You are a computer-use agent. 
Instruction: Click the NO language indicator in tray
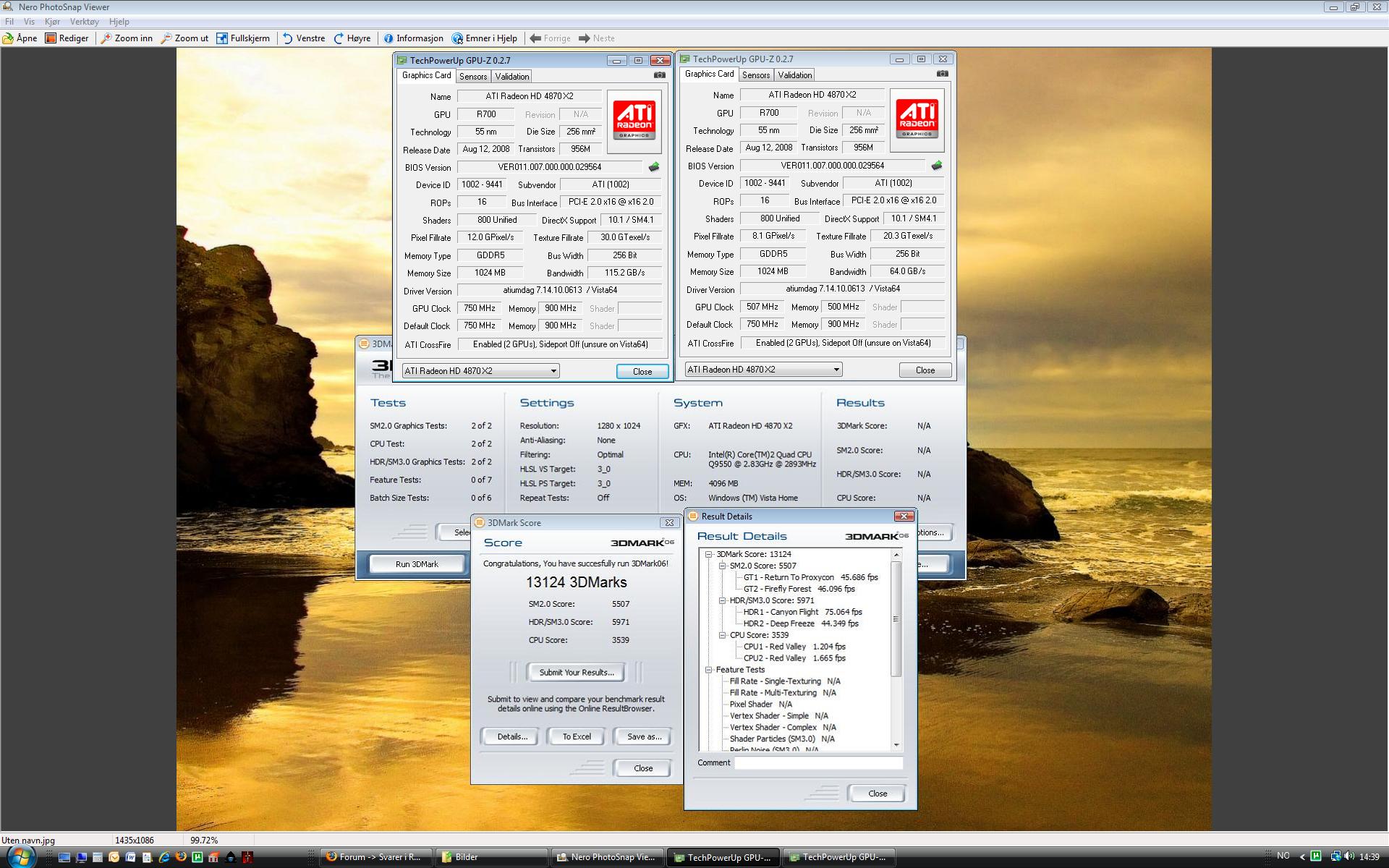(1283, 856)
